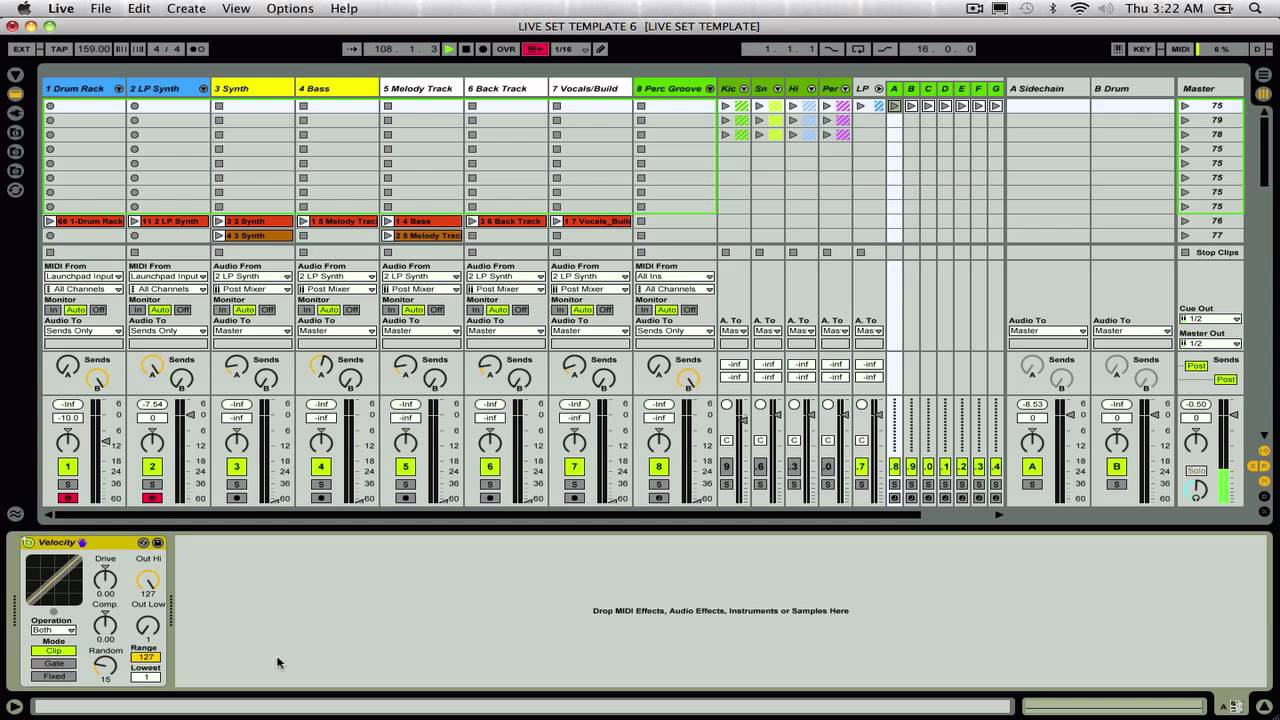
Task: Click the 159.00 tempo field
Action: 94,49
